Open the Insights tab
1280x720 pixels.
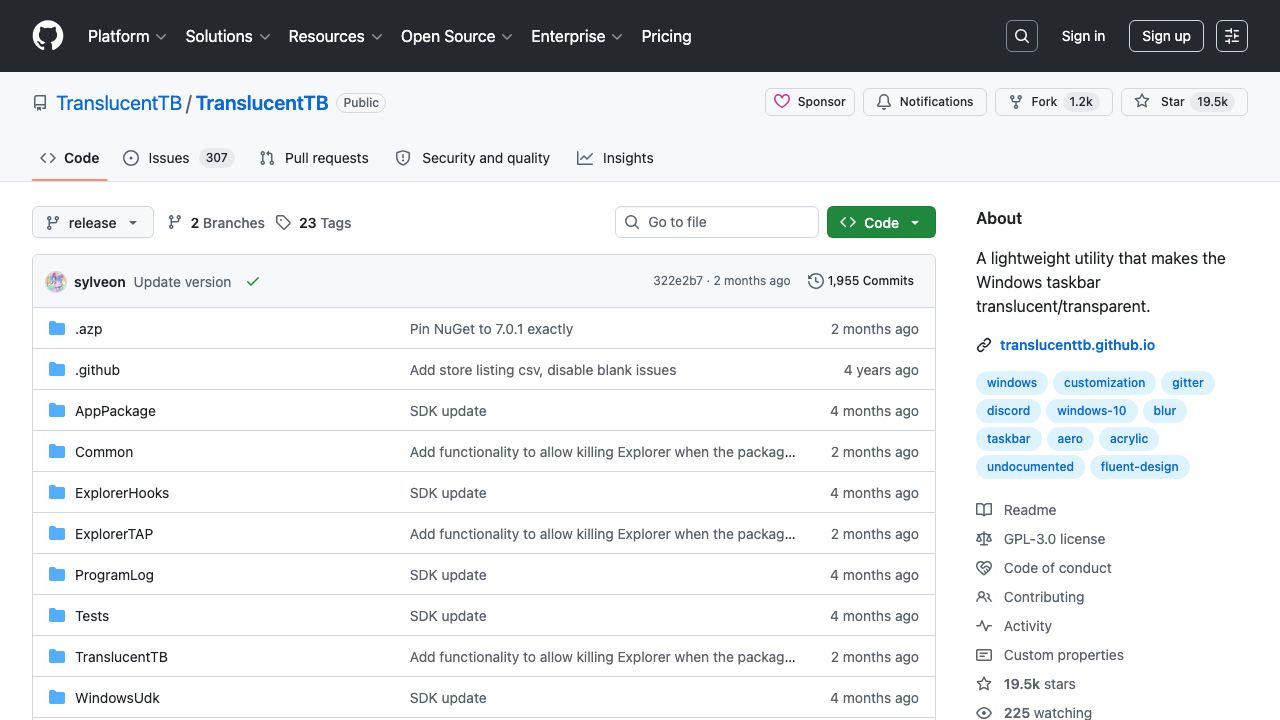(x=615, y=158)
